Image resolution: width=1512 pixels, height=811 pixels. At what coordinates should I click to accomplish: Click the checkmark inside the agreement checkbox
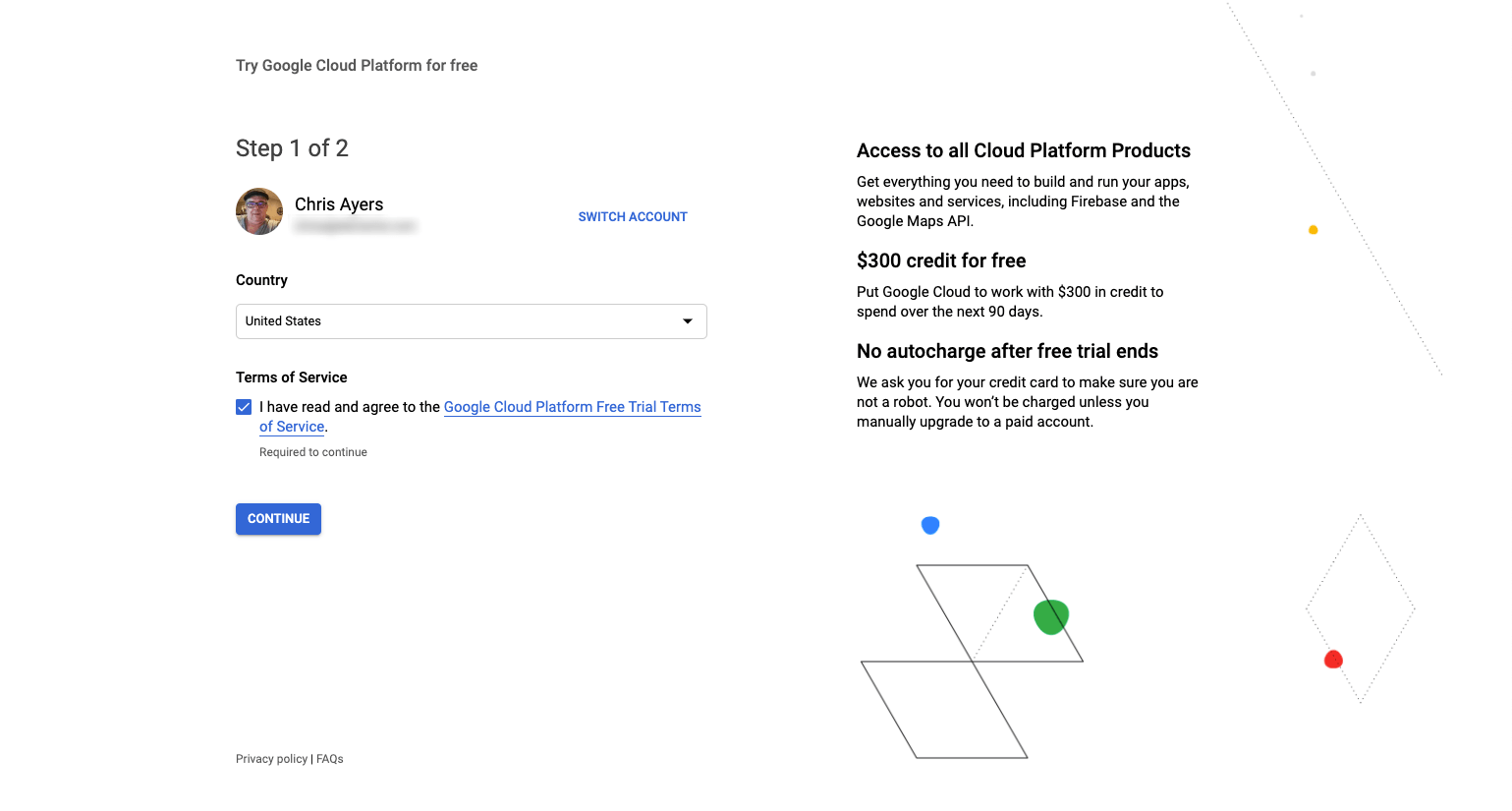pos(244,406)
